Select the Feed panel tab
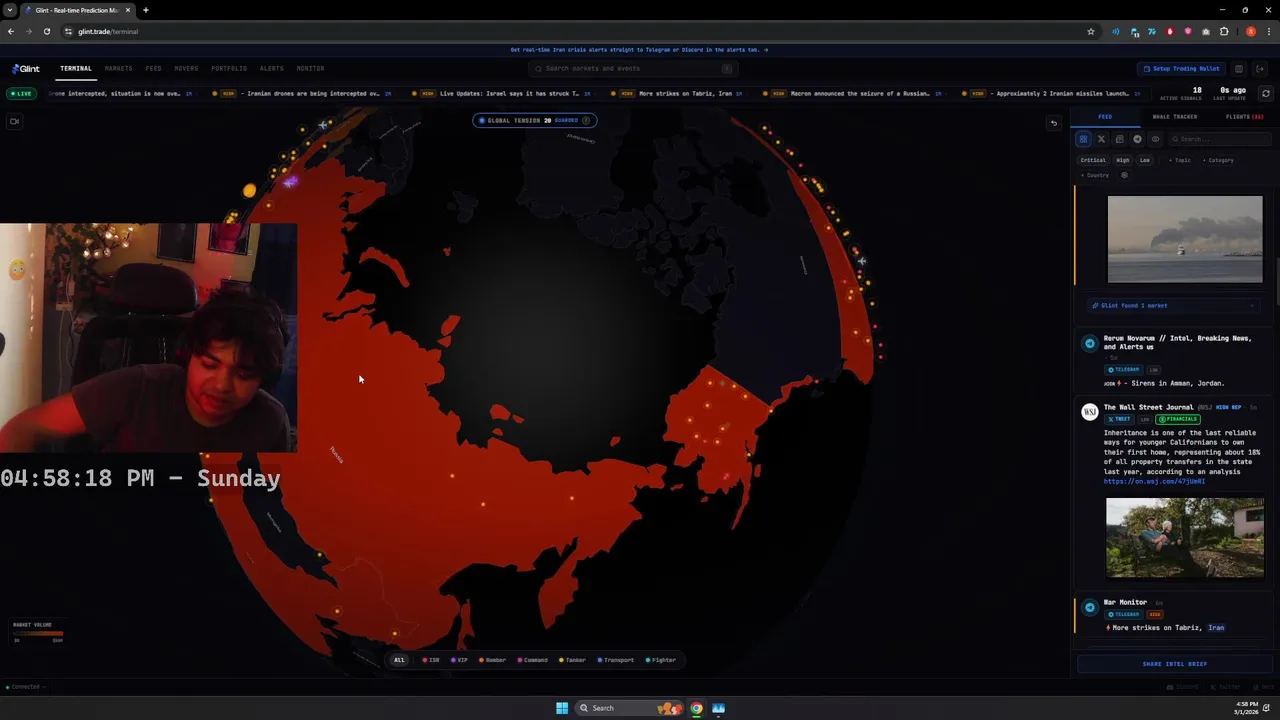The width and height of the screenshot is (1280, 720). tap(1105, 117)
